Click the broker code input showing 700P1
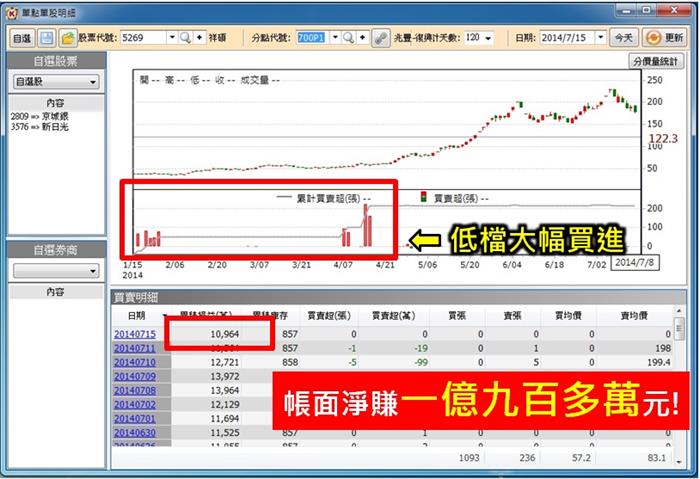 (x=313, y=38)
